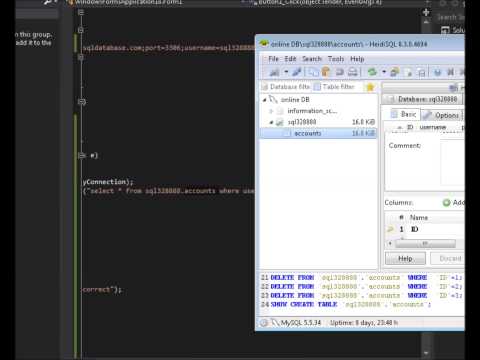Click the plus icon in Visual Studio
The image size is (480, 360).
[x=426, y=13]
